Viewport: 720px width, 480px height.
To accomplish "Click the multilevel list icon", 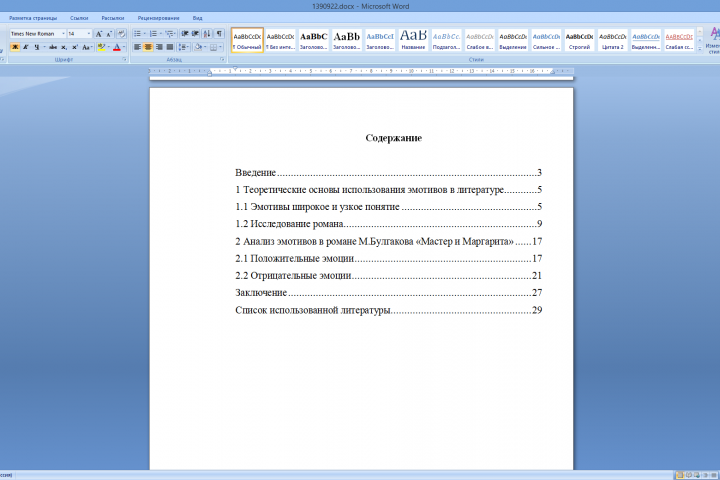I will (169, 34).
